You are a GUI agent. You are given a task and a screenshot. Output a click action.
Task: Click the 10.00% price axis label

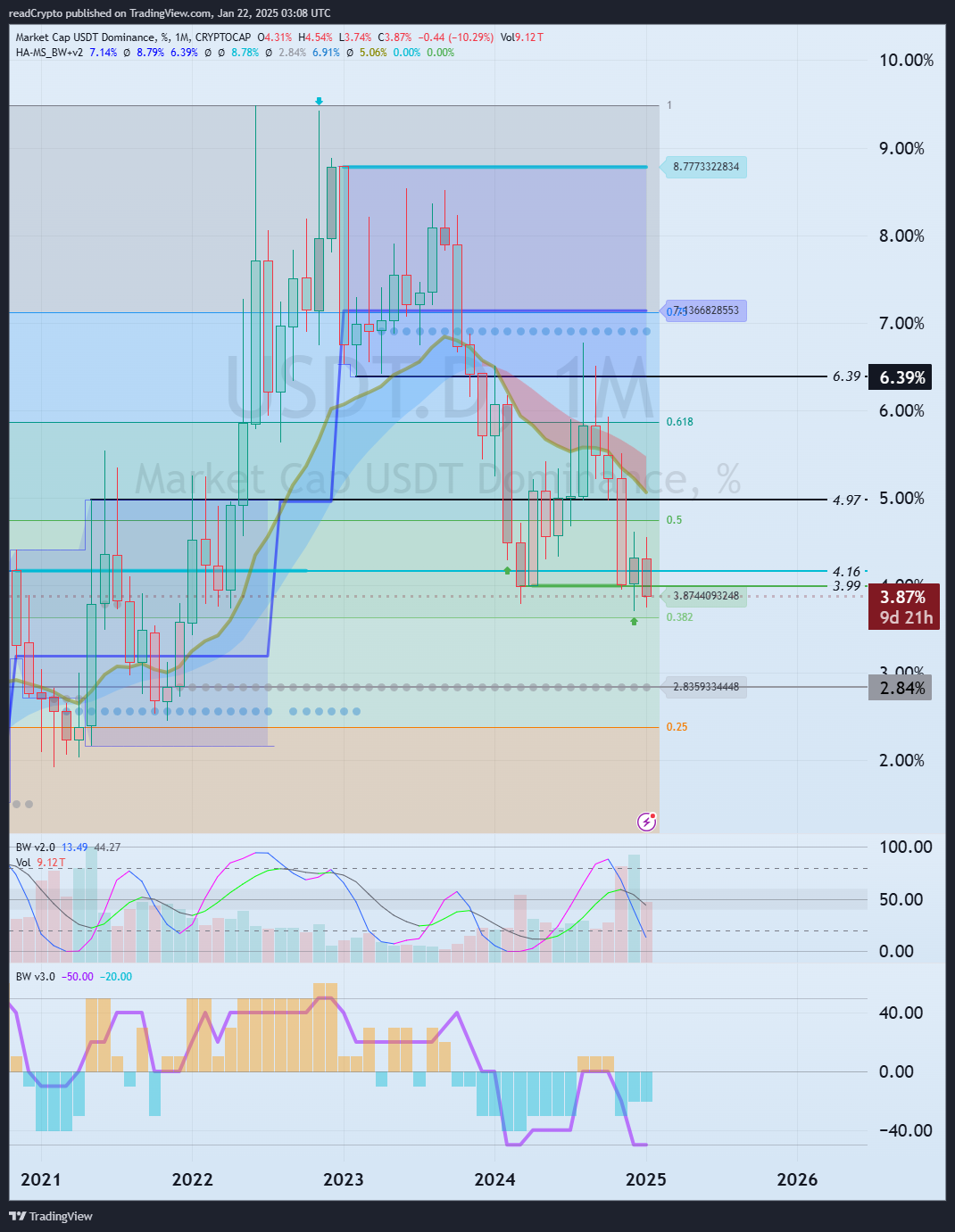[x=906, y=61]
